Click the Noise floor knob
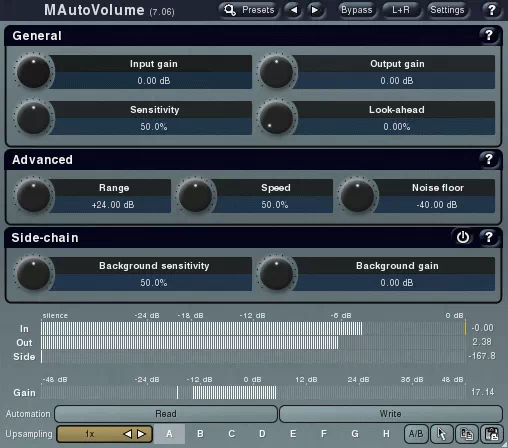Image resolution: width=508 pixels, height=448 pixels. click(357, 196)
